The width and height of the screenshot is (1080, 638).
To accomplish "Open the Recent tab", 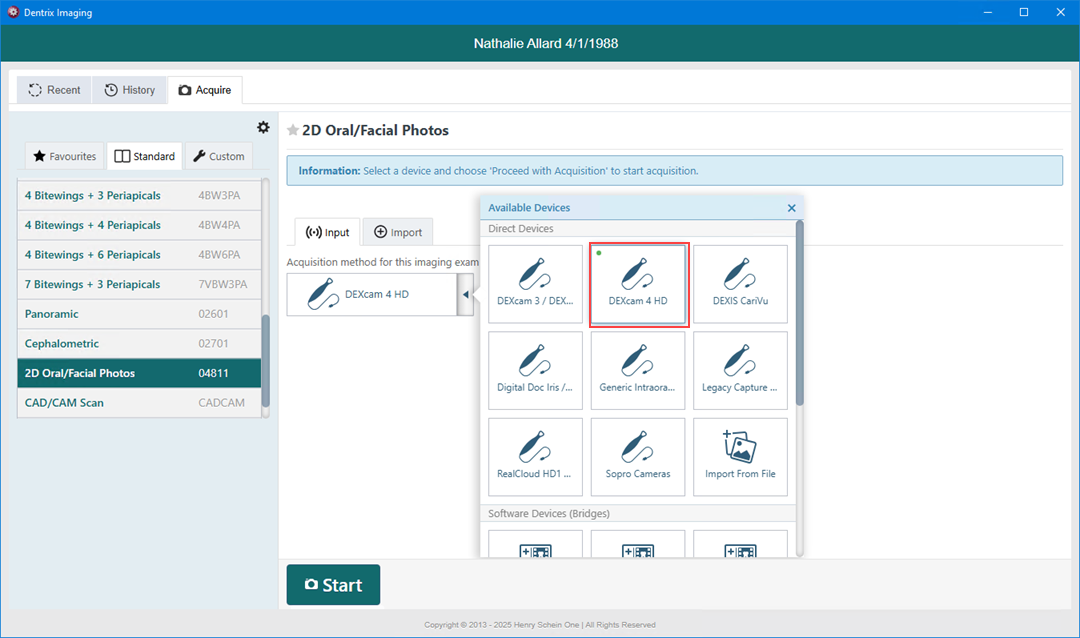I will tap(54, 90).
